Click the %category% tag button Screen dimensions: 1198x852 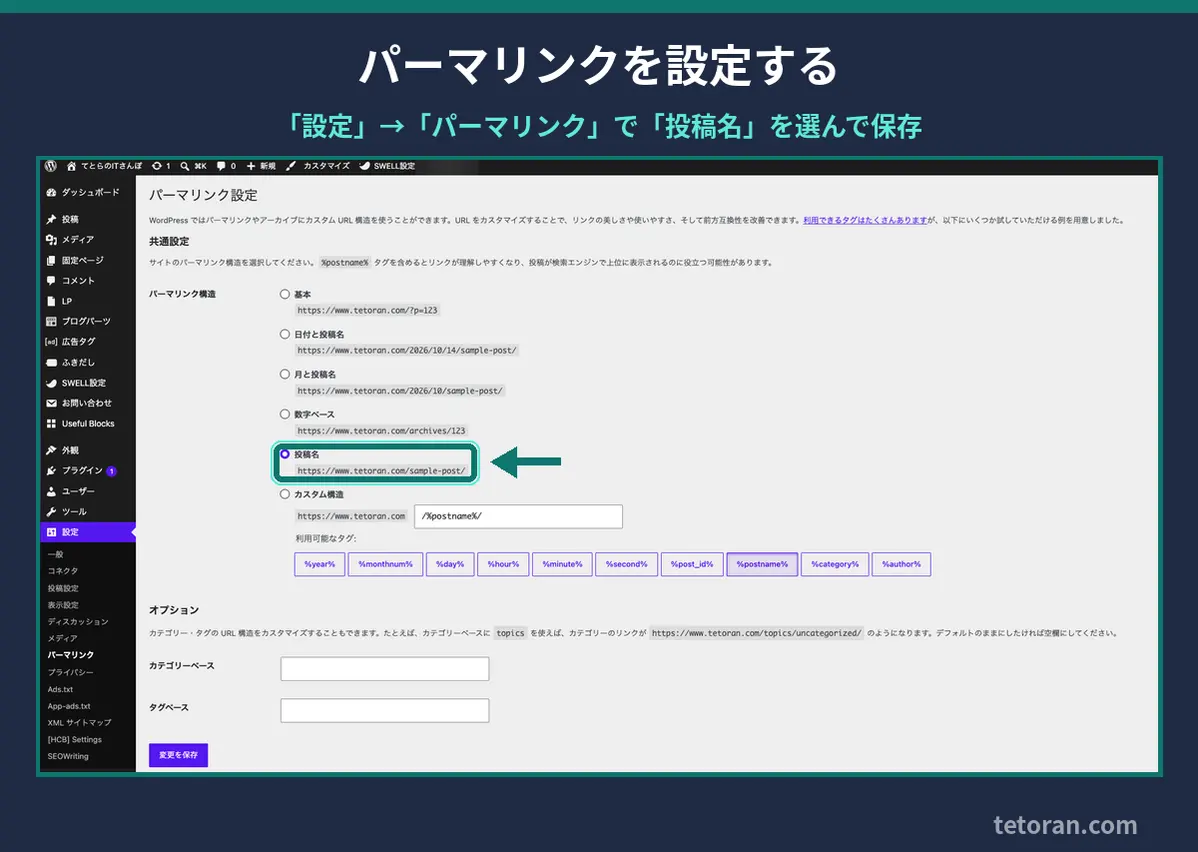coord(835,564)
